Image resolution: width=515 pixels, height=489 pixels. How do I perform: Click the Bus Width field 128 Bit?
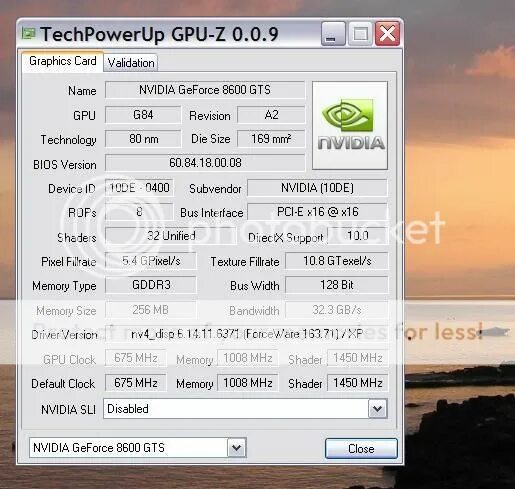pos(337,285)
